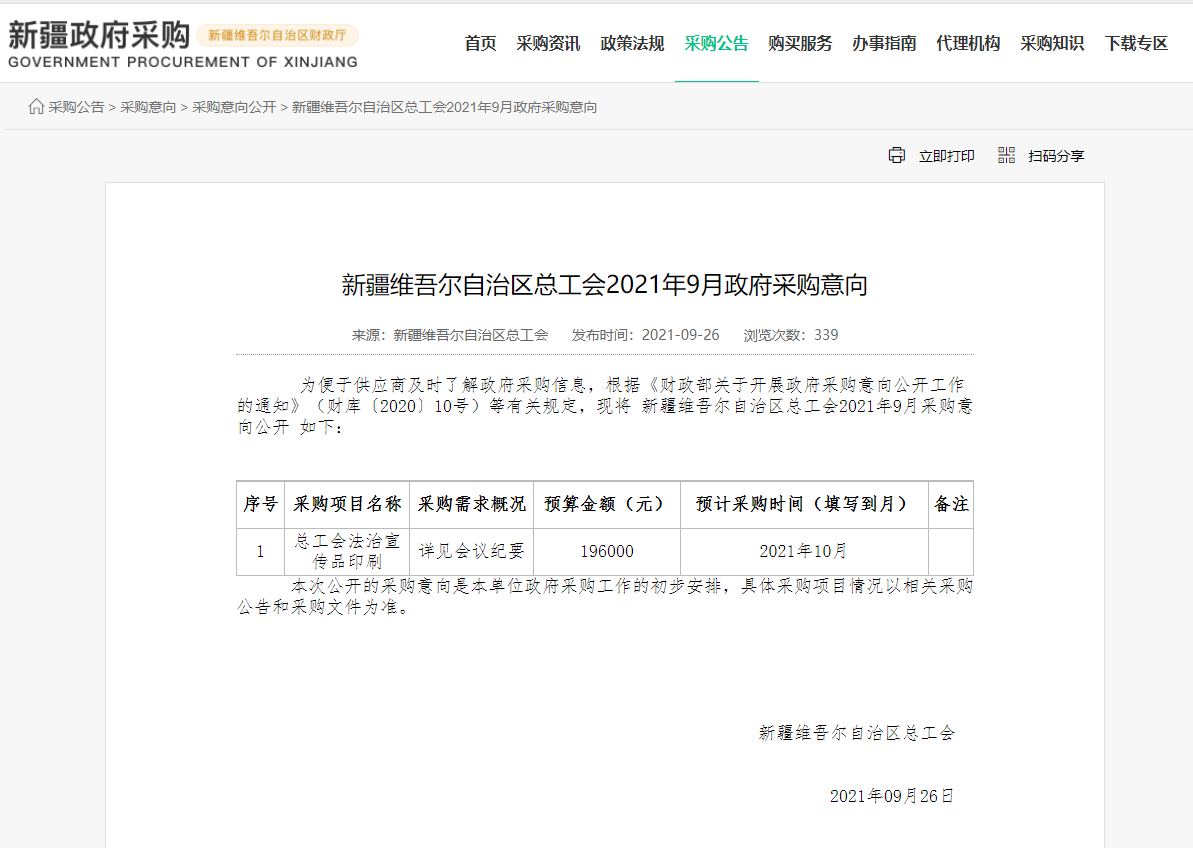Navigate to 办事指南 page

(x=884, y=44)
